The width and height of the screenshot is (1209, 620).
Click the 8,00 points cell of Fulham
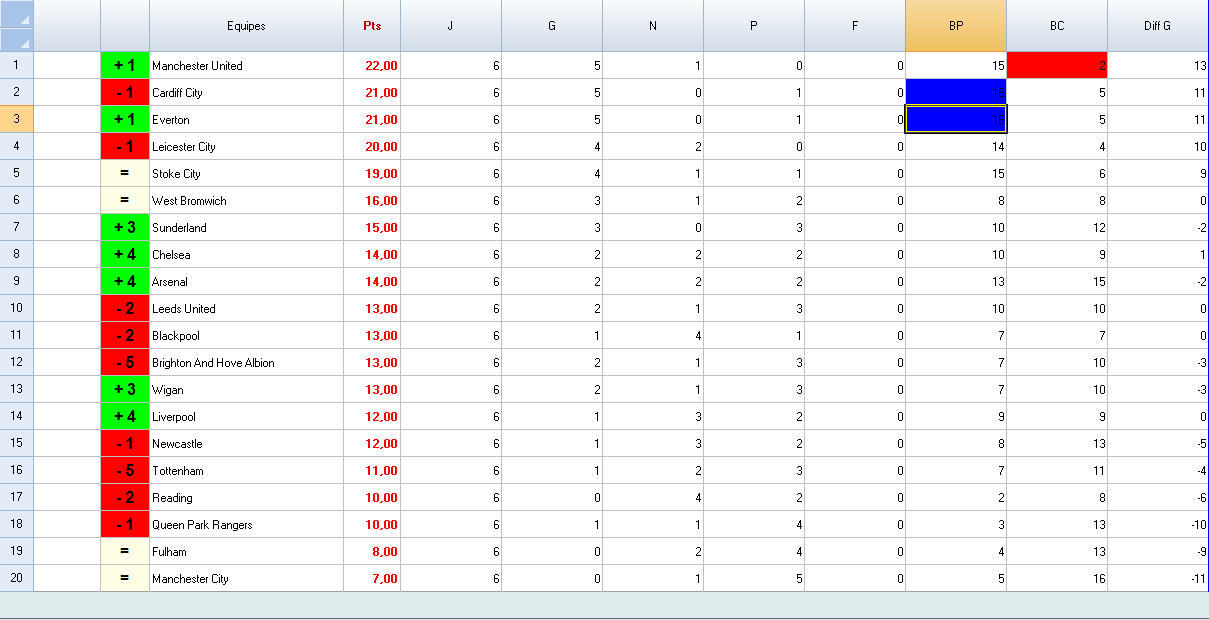[x=372, y=551]
